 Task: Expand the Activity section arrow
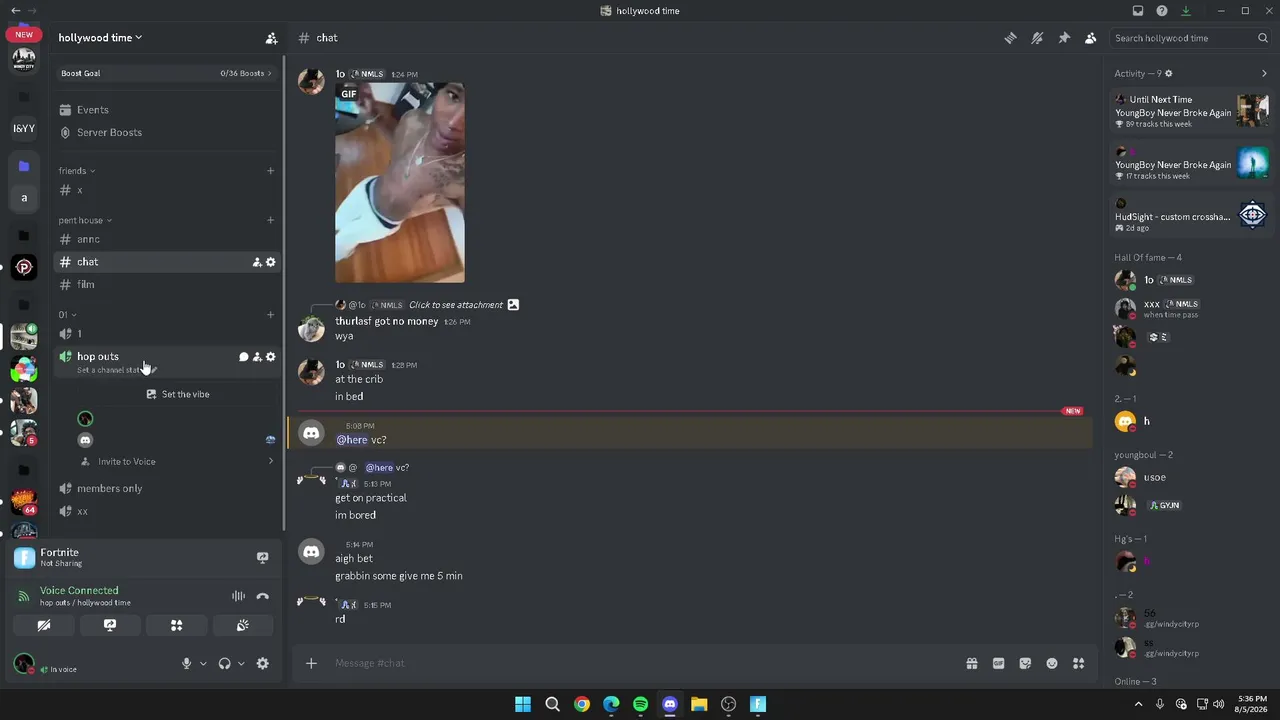pyautogui.click(x=1264, y=73)
